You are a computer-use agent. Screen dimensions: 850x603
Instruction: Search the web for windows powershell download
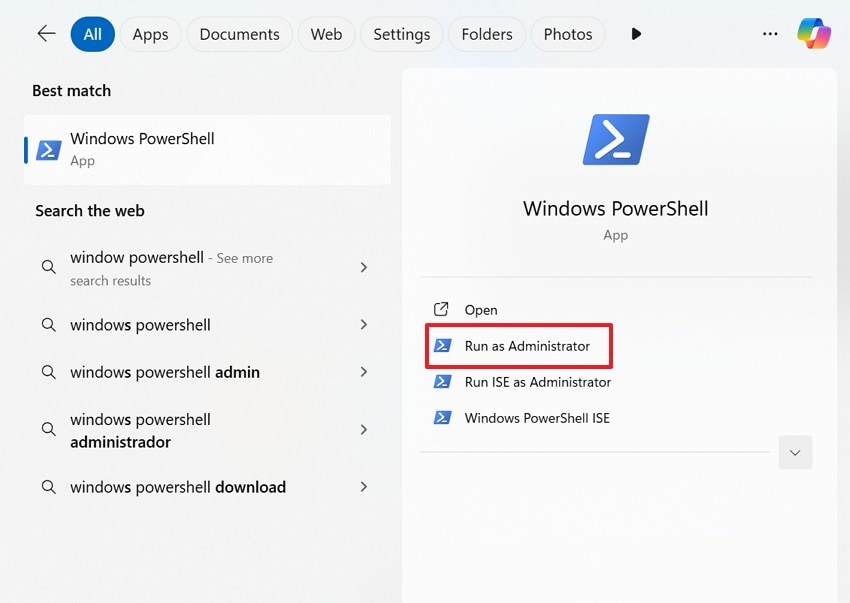pyautogui.click(x=178, y=487)
